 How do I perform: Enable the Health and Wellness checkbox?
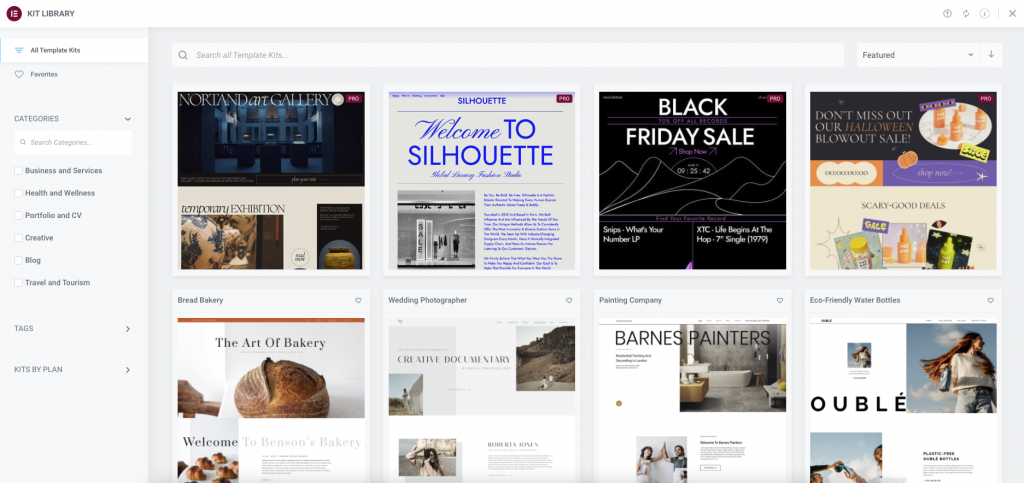(19, 193)
